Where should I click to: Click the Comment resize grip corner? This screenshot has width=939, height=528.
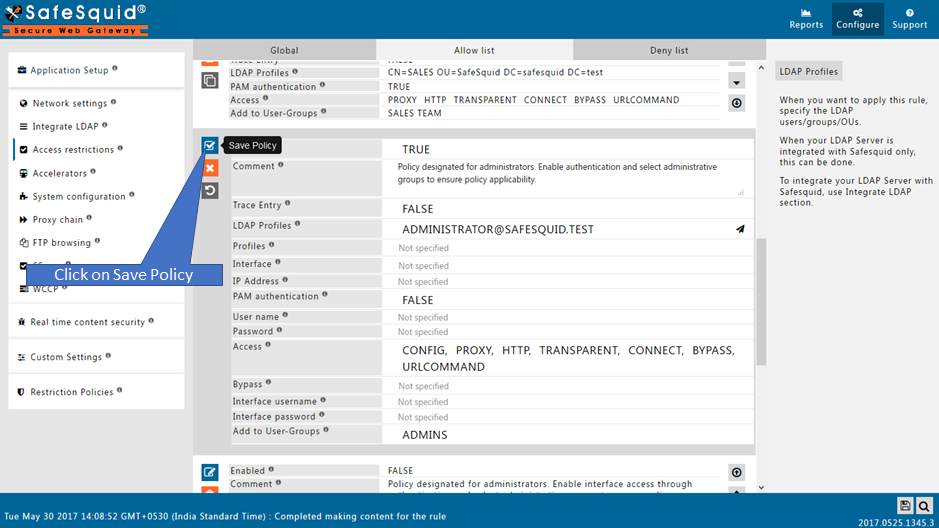[741, 192]
